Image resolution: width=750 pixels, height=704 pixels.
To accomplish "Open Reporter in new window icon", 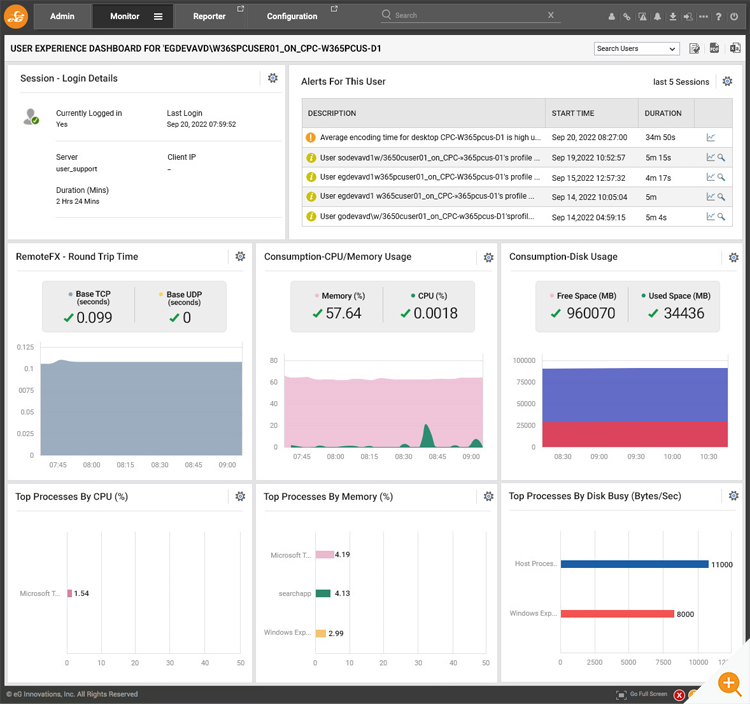I will click(x=241, y=9).
